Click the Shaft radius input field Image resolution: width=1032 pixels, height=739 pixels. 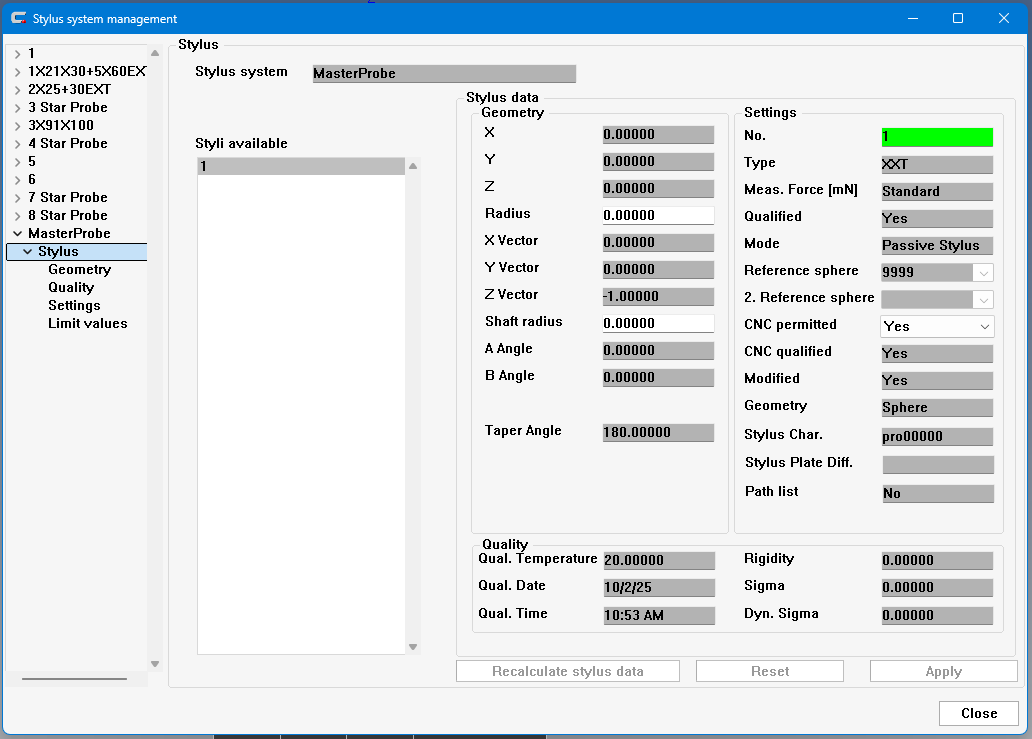pyautogui.click(x=658, y=323)
